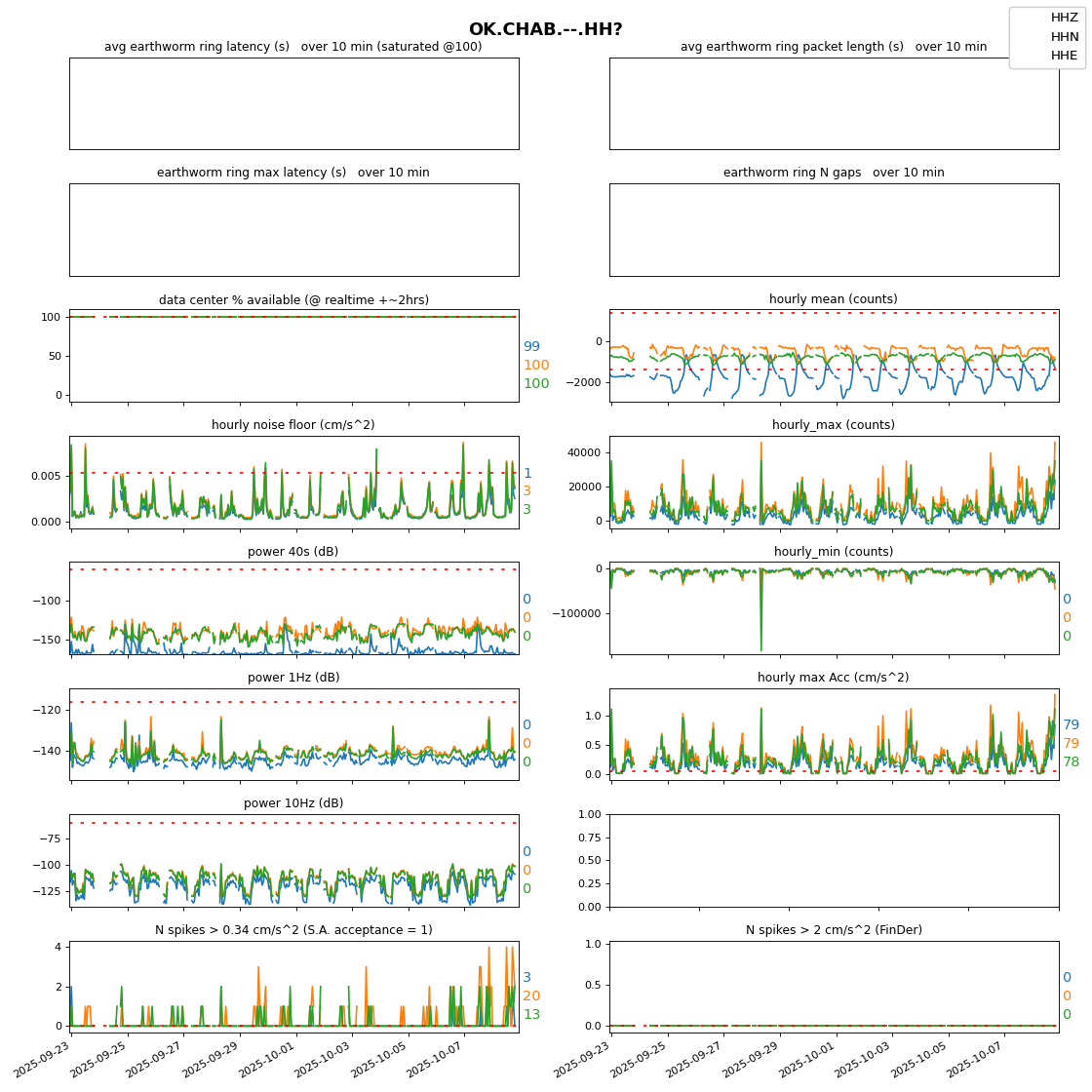Select the HHZ legend entry

pyautogui.click(x=1064, y=18)
